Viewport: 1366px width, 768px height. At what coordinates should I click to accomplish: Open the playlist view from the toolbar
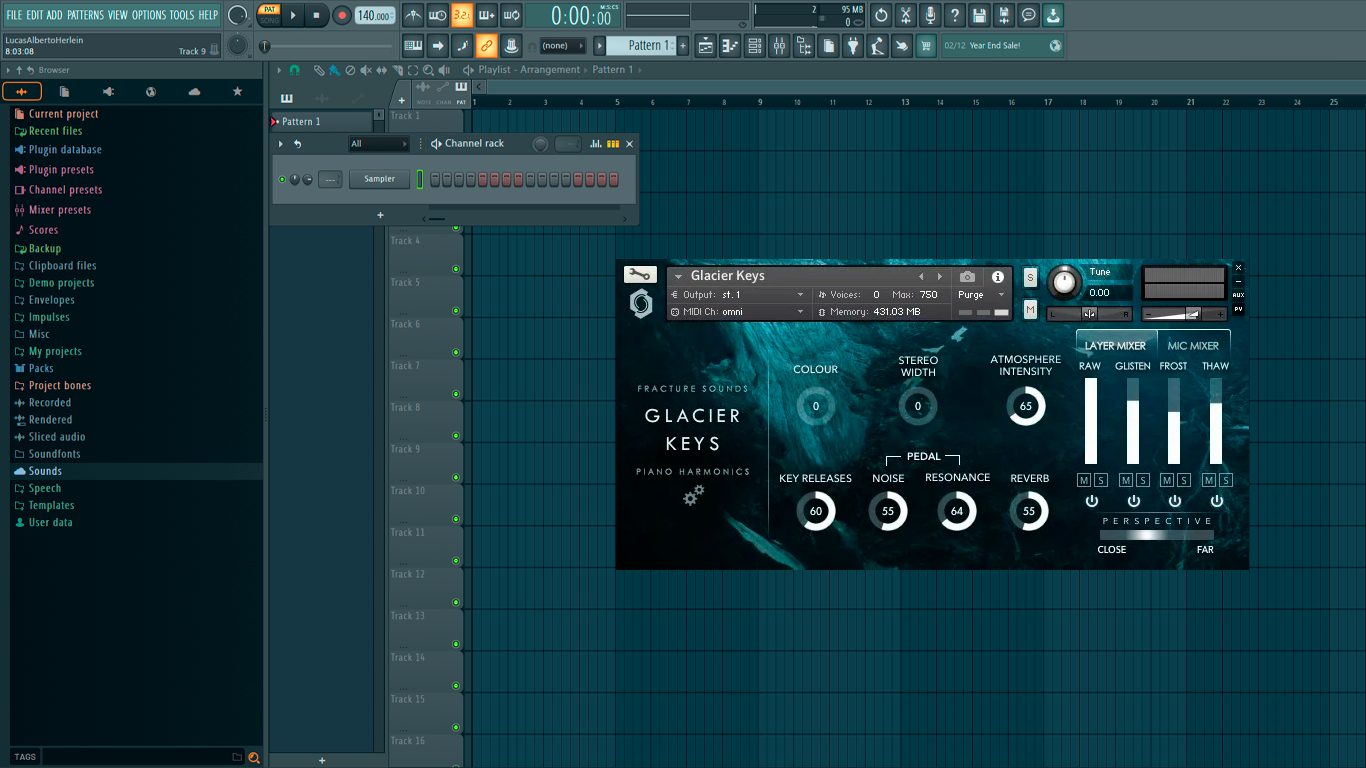705,45
